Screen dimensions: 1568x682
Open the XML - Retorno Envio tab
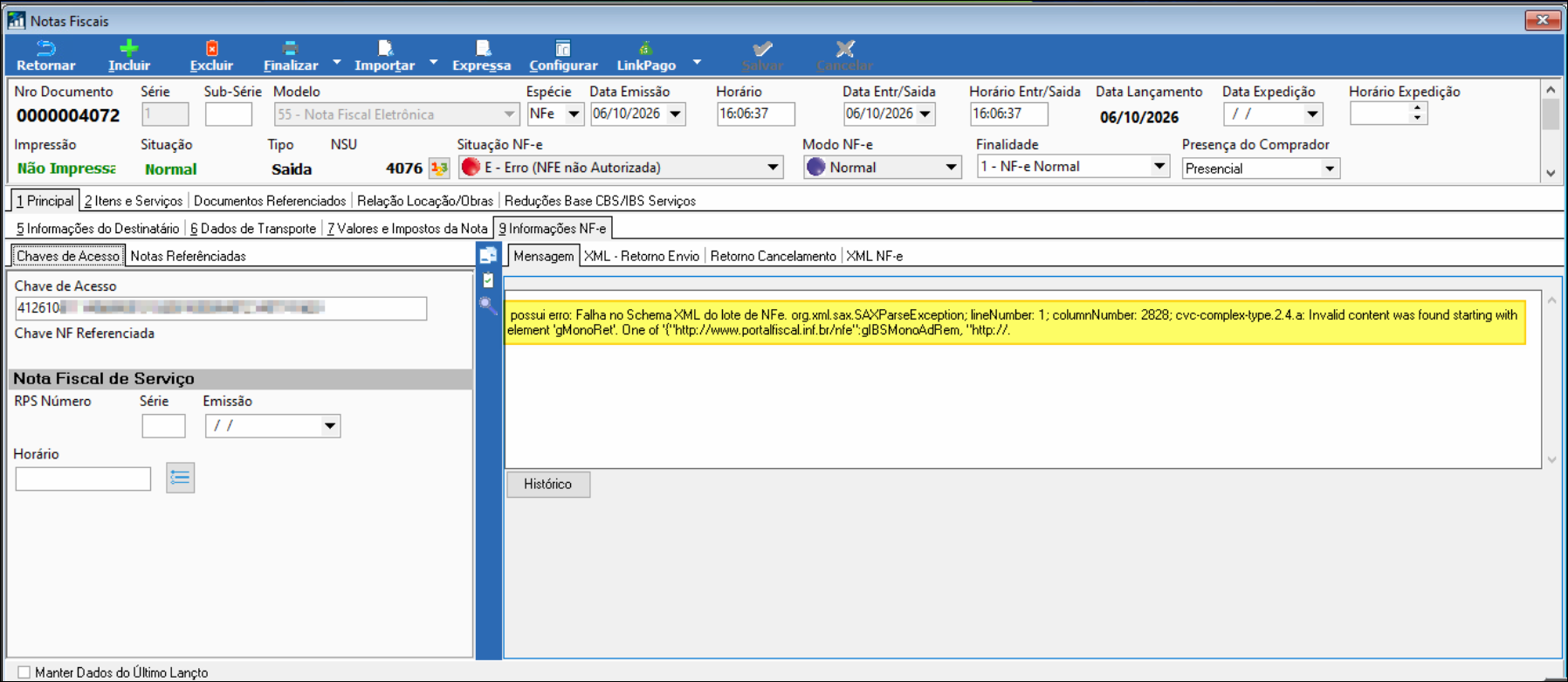pyautogui.click(x=642, y=256)
